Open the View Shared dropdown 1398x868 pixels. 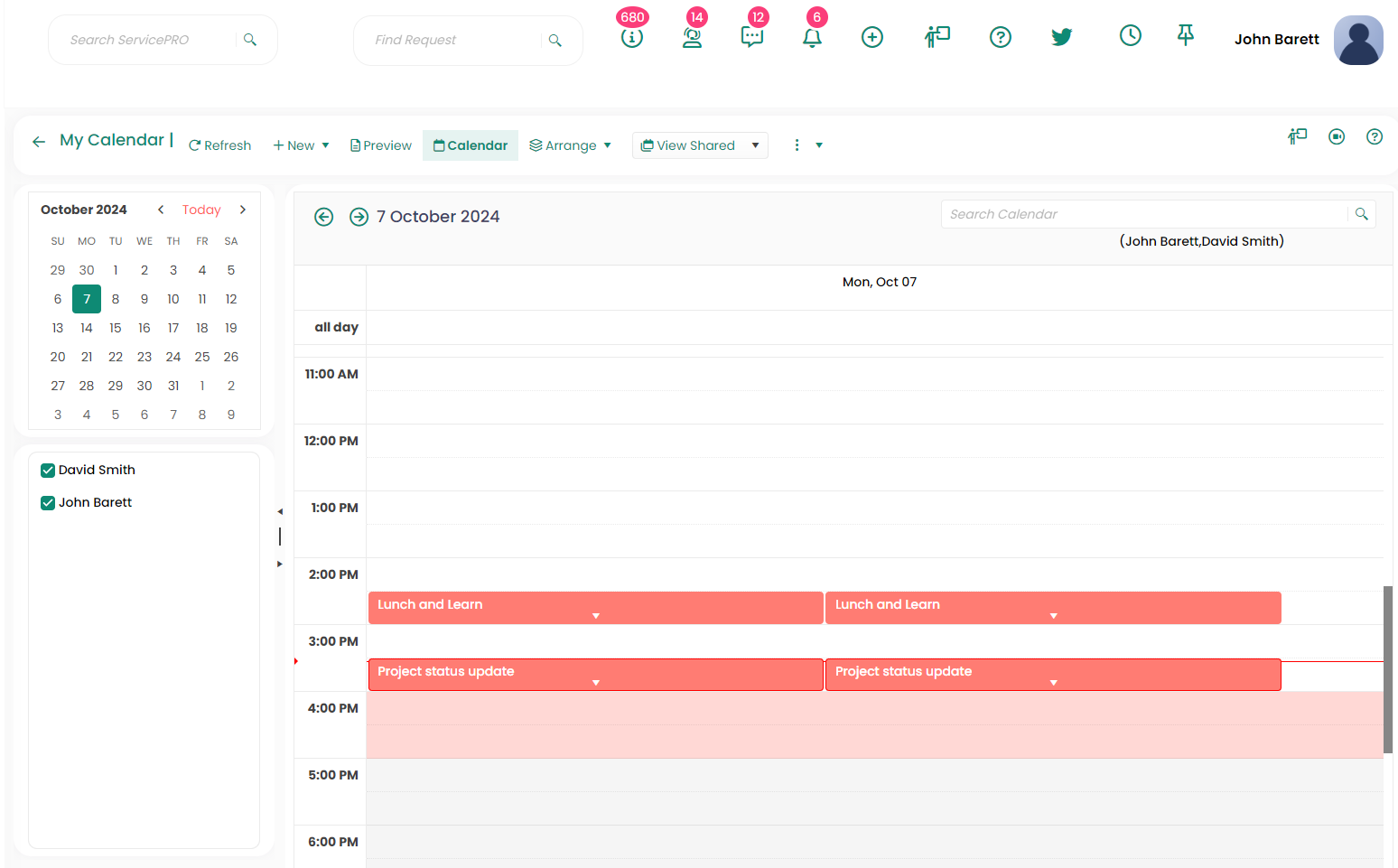point(699,145)
